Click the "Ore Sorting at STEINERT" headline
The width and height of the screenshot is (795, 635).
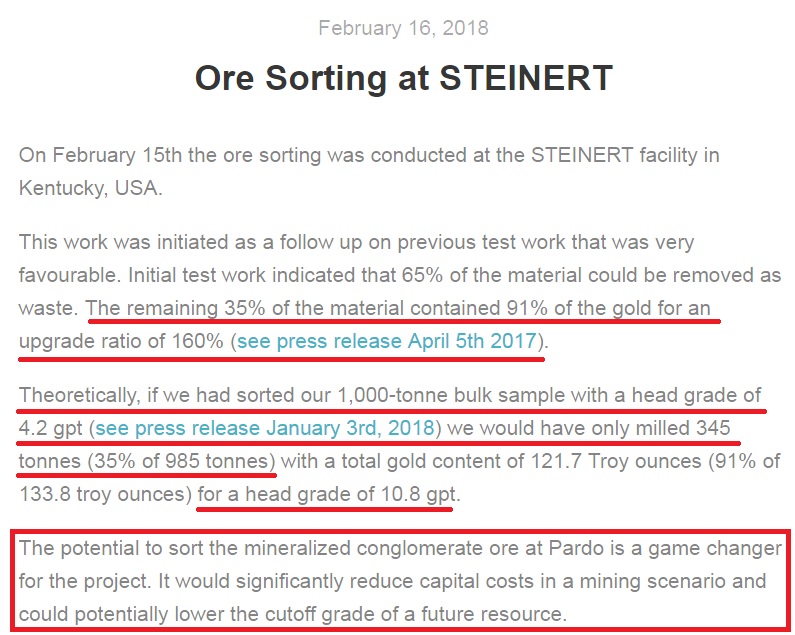404,78
